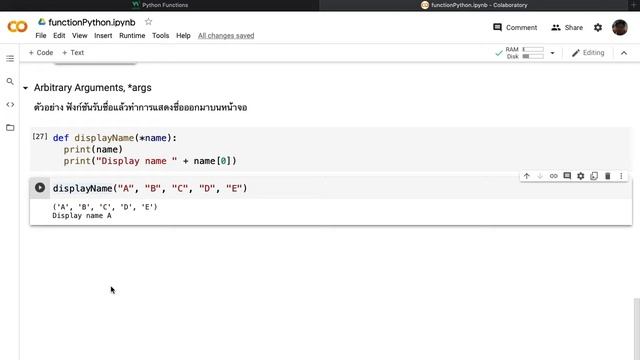Image resolution: width=640 pixels, height=360 pixels.
Task: Open the Comment button
Action: tap(515, 27)
